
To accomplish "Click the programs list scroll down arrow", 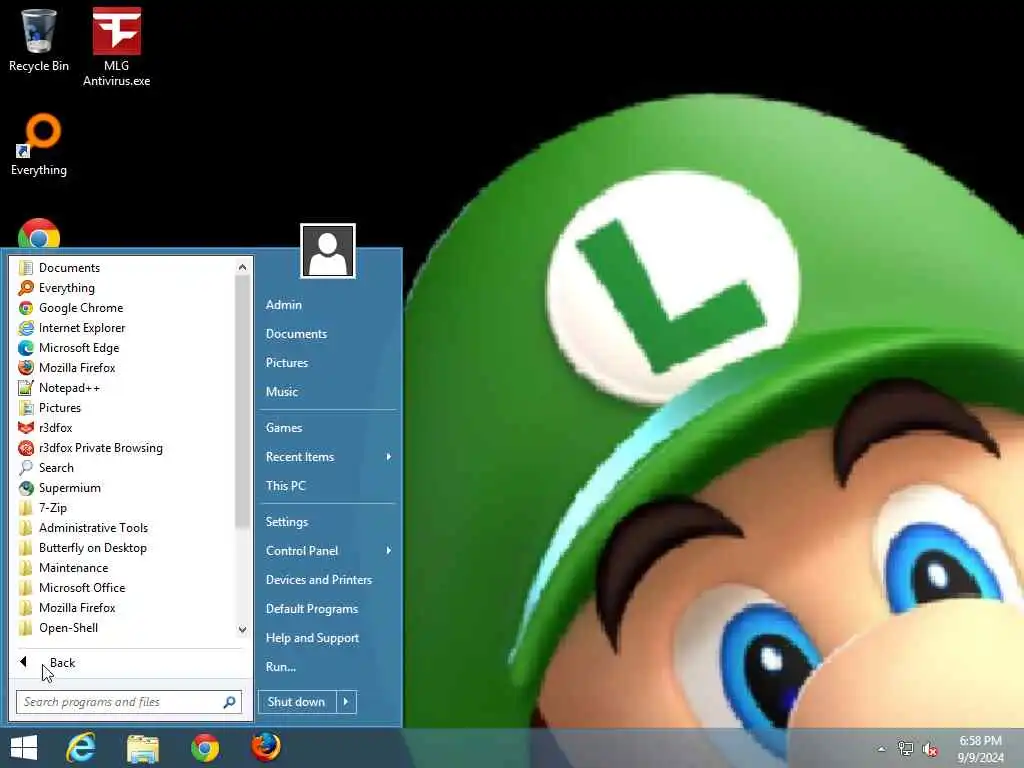I will coord(242,630).
